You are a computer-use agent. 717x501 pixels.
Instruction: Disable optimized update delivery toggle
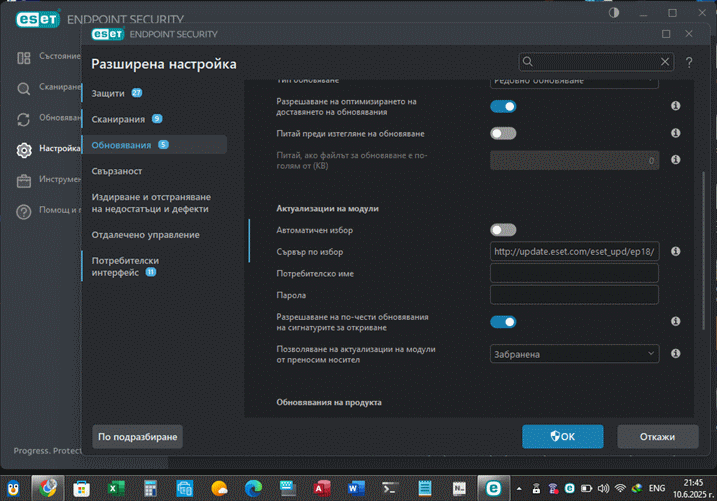tap(503, 107)
